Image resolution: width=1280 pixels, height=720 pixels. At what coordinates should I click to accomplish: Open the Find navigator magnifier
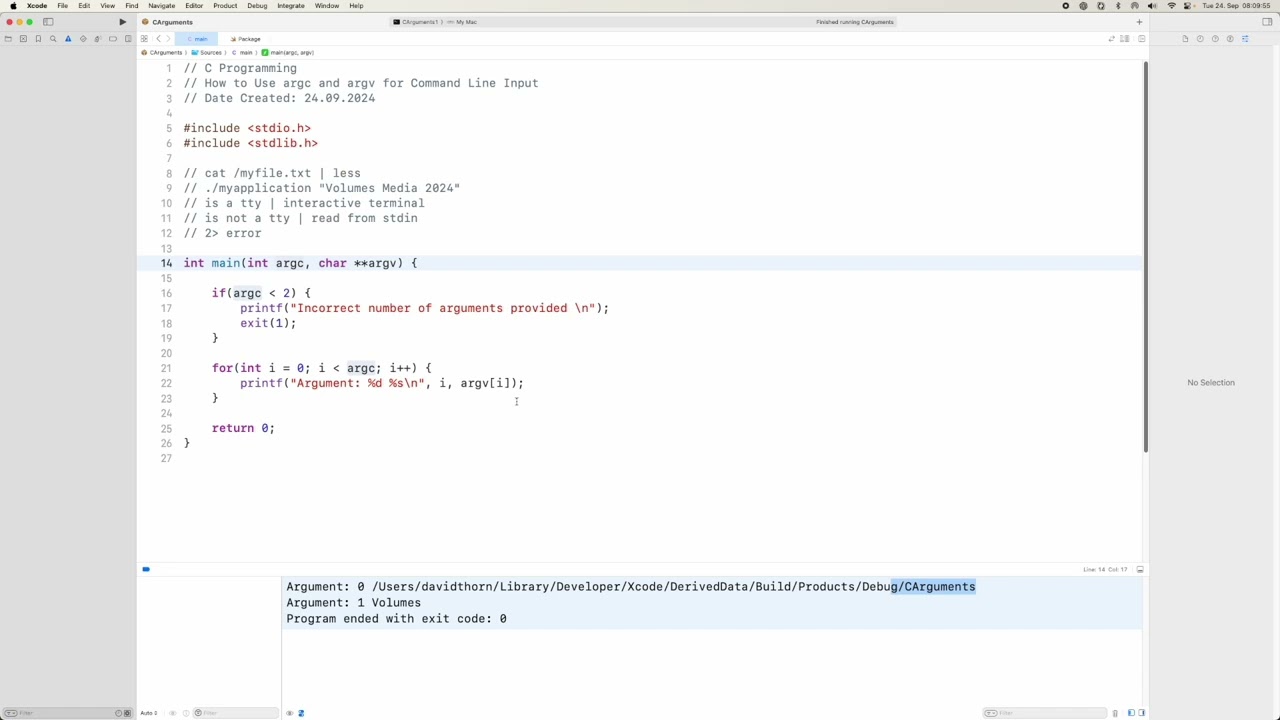pyautogui.click(x=53, y=39)
